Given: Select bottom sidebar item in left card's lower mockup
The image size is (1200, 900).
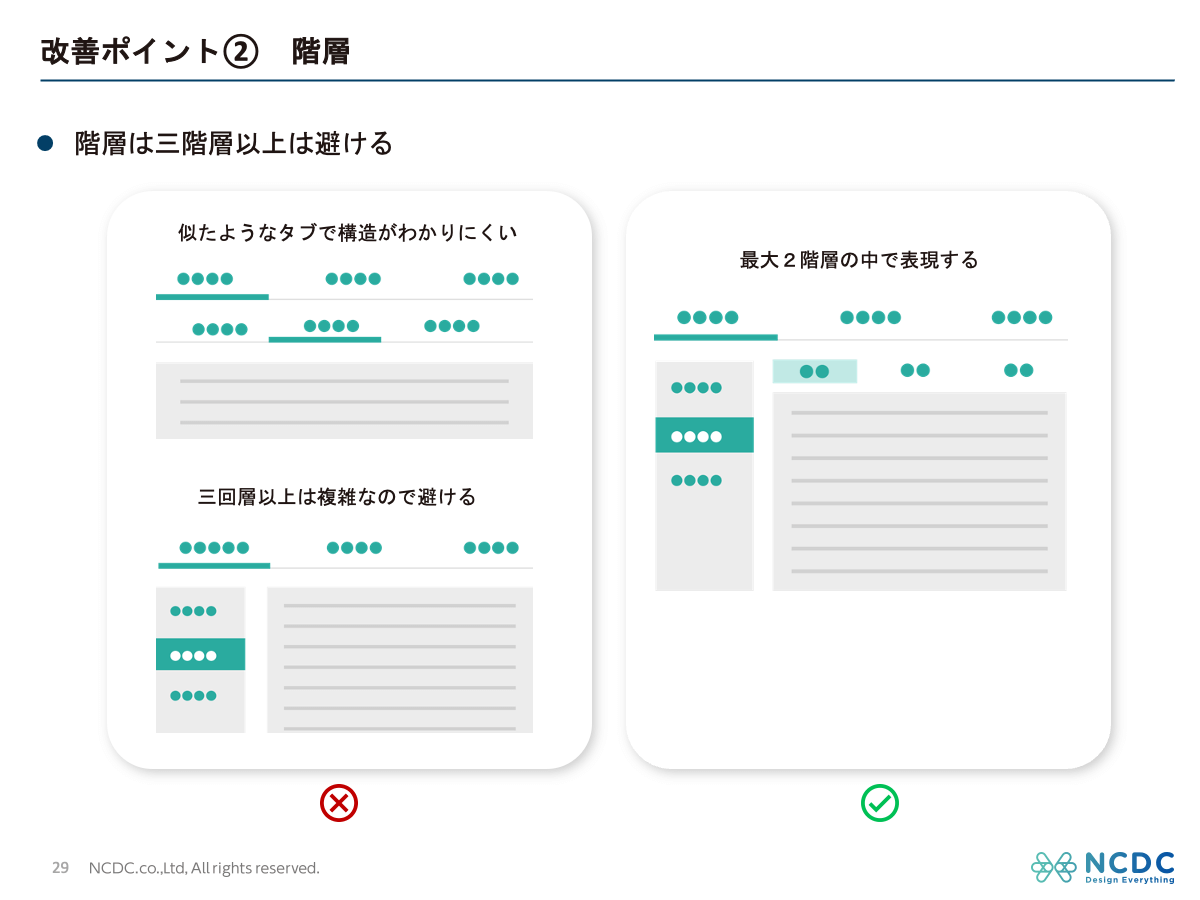Looking at the screenshot, I should [193, 696].
